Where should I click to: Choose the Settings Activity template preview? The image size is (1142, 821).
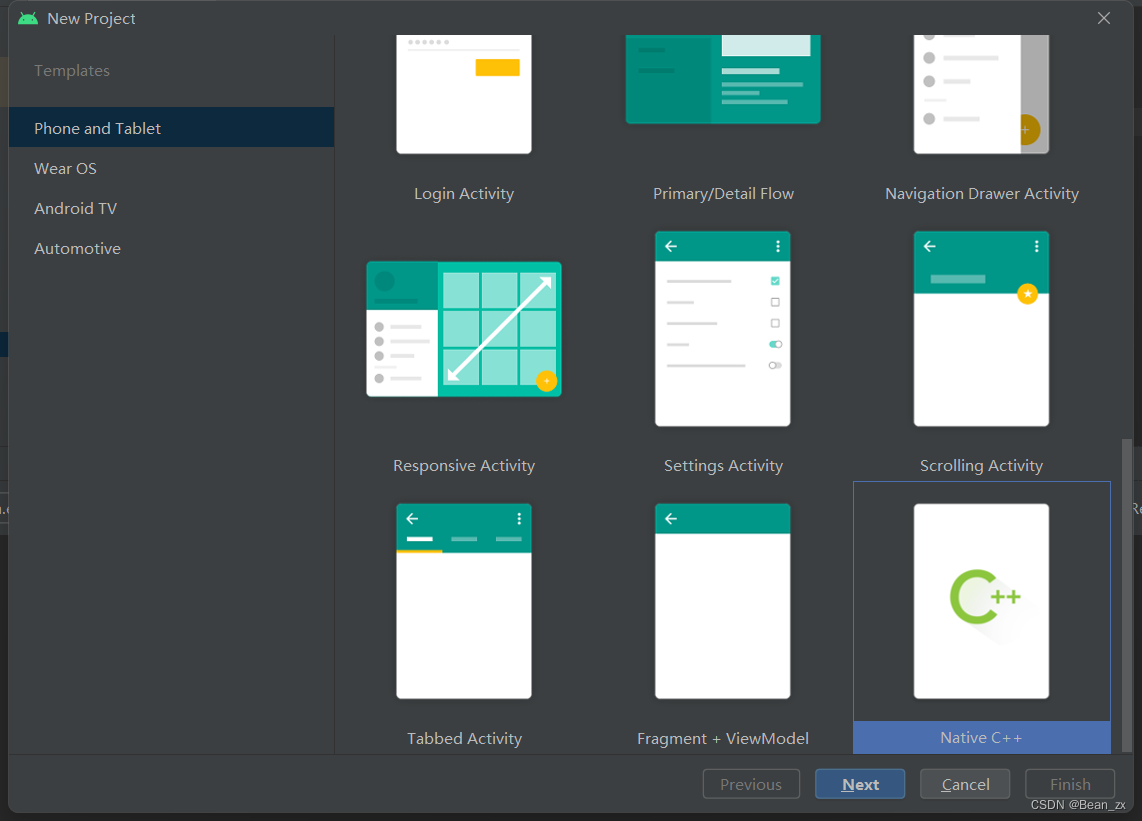click(x=722, y=329)
